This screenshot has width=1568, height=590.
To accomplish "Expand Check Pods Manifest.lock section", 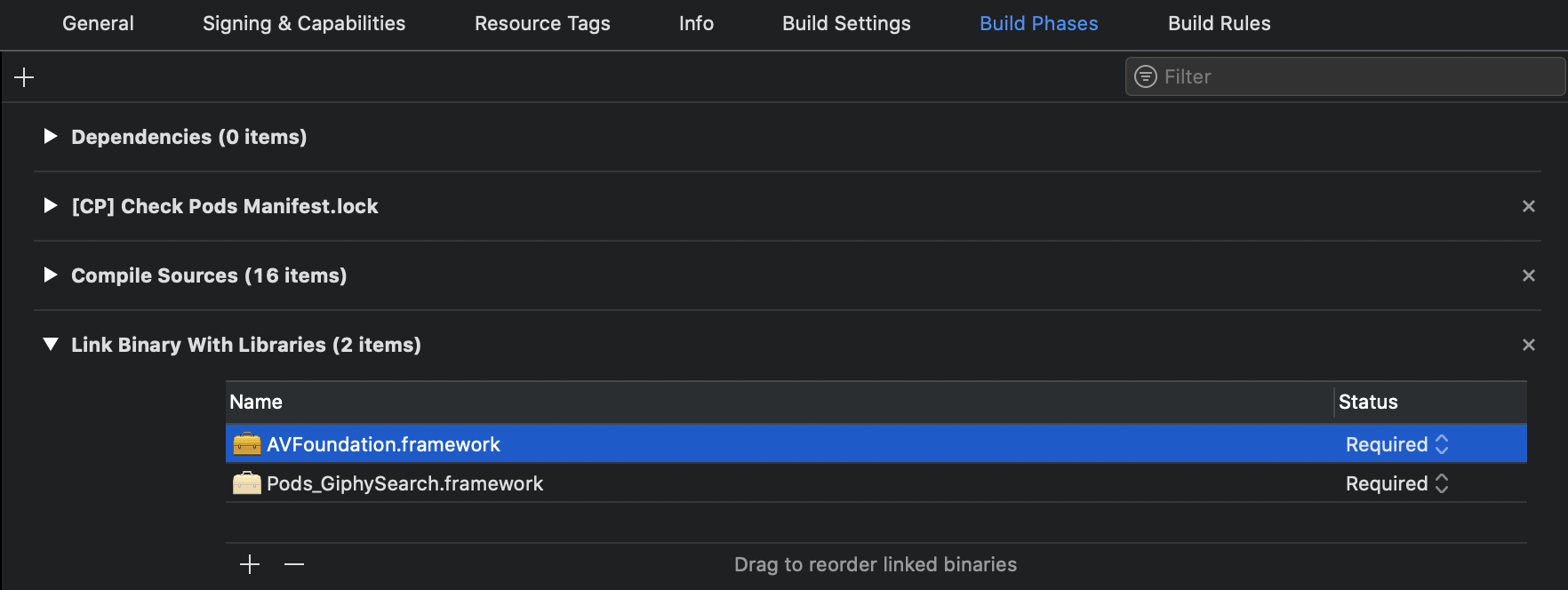I will pyautogui.click(x=51, y=205).
